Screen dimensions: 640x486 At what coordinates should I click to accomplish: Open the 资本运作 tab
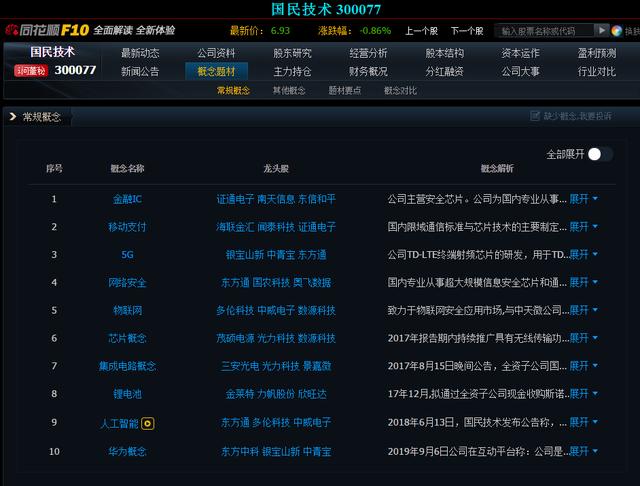click(520, 53)
